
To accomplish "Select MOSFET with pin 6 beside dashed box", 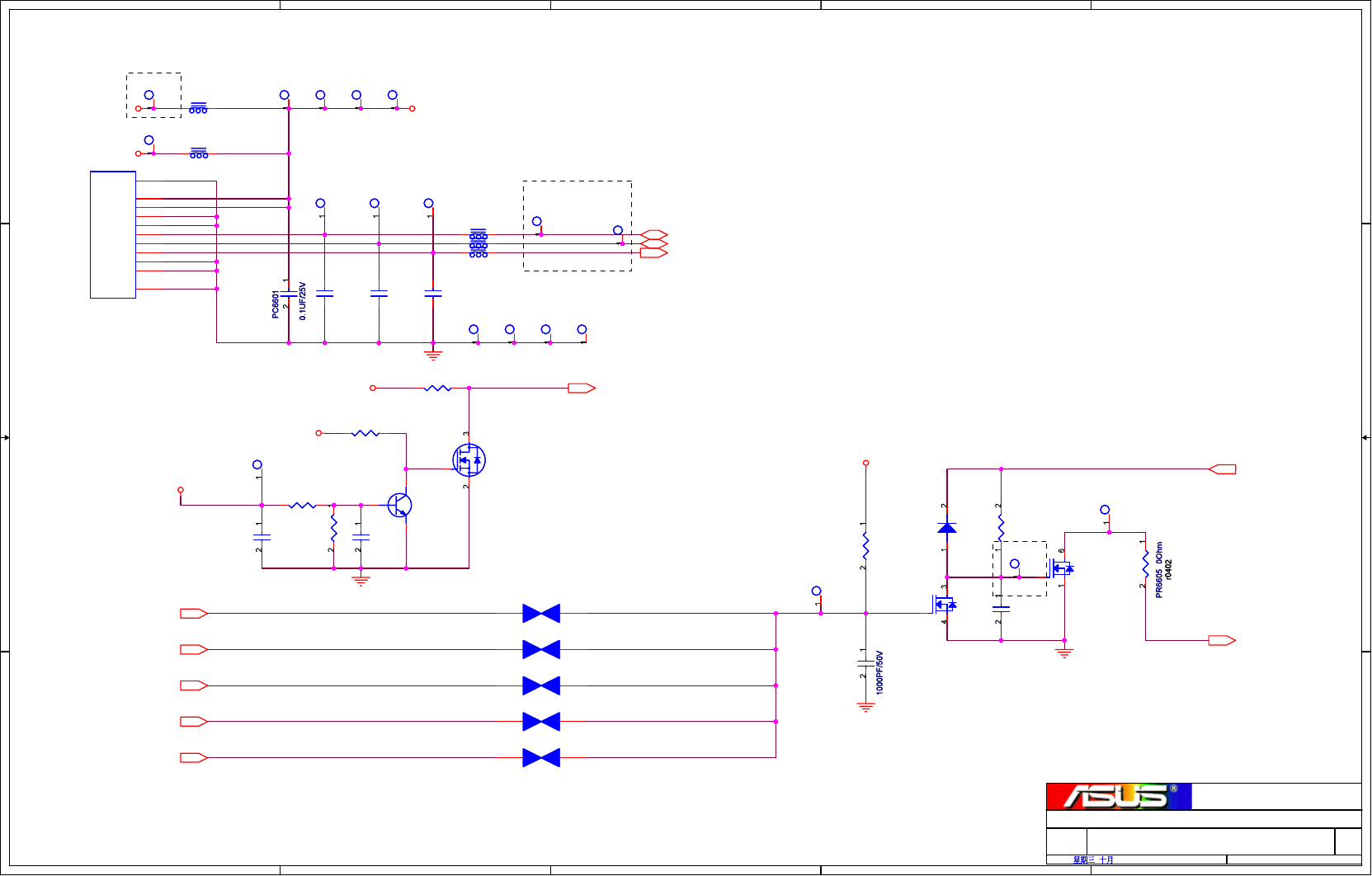I will coord(1062,568).
